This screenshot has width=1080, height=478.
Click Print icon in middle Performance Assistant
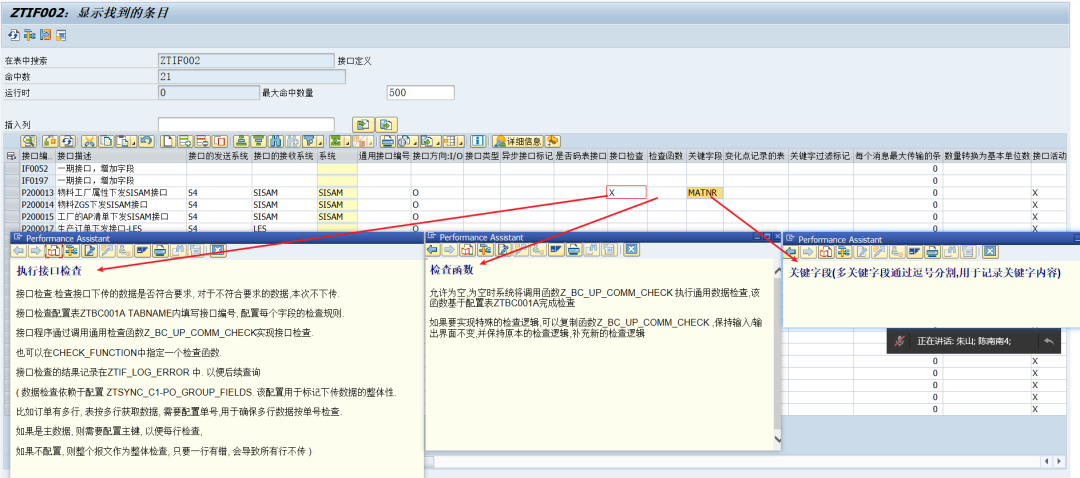tap(573, 249)
